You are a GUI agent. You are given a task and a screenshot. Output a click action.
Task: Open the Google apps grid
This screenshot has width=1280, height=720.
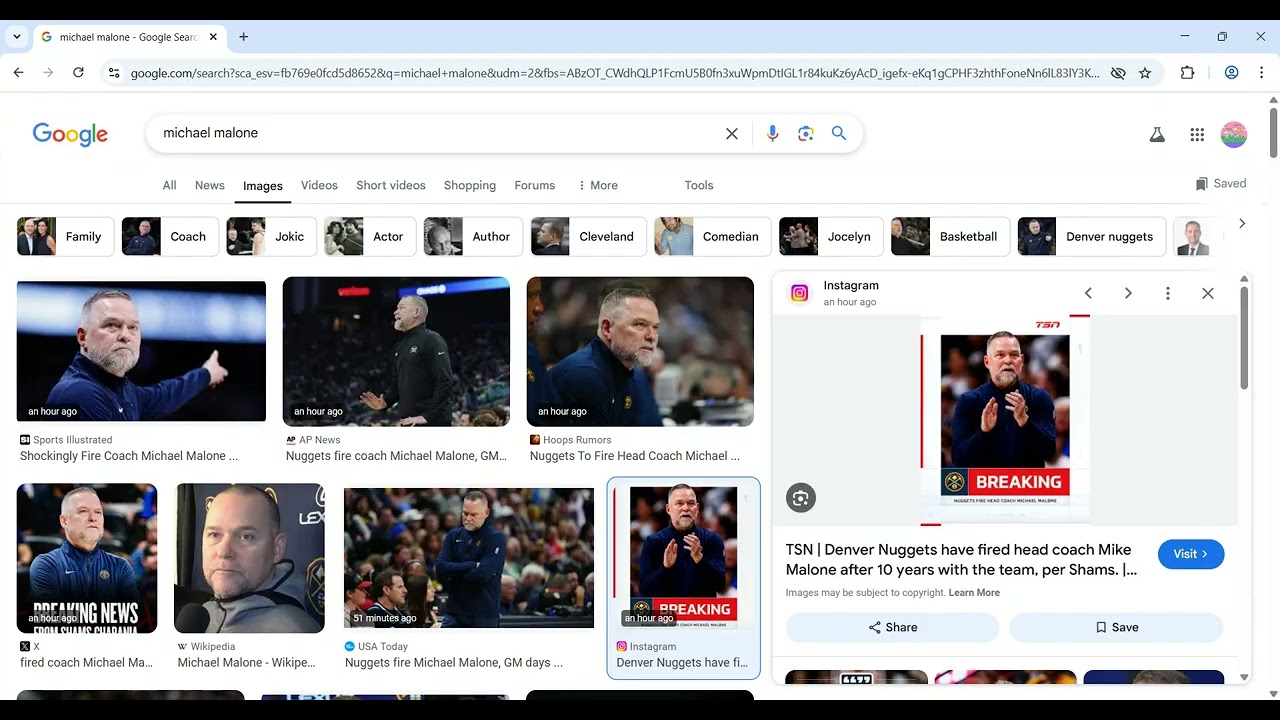pos(1197,135)
